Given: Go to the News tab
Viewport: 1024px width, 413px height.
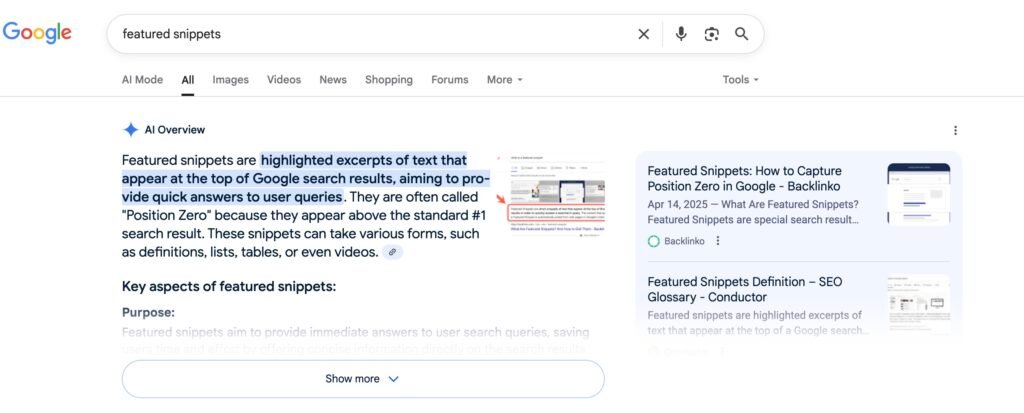Looking at the screenshot, I should tap(333, 80).
